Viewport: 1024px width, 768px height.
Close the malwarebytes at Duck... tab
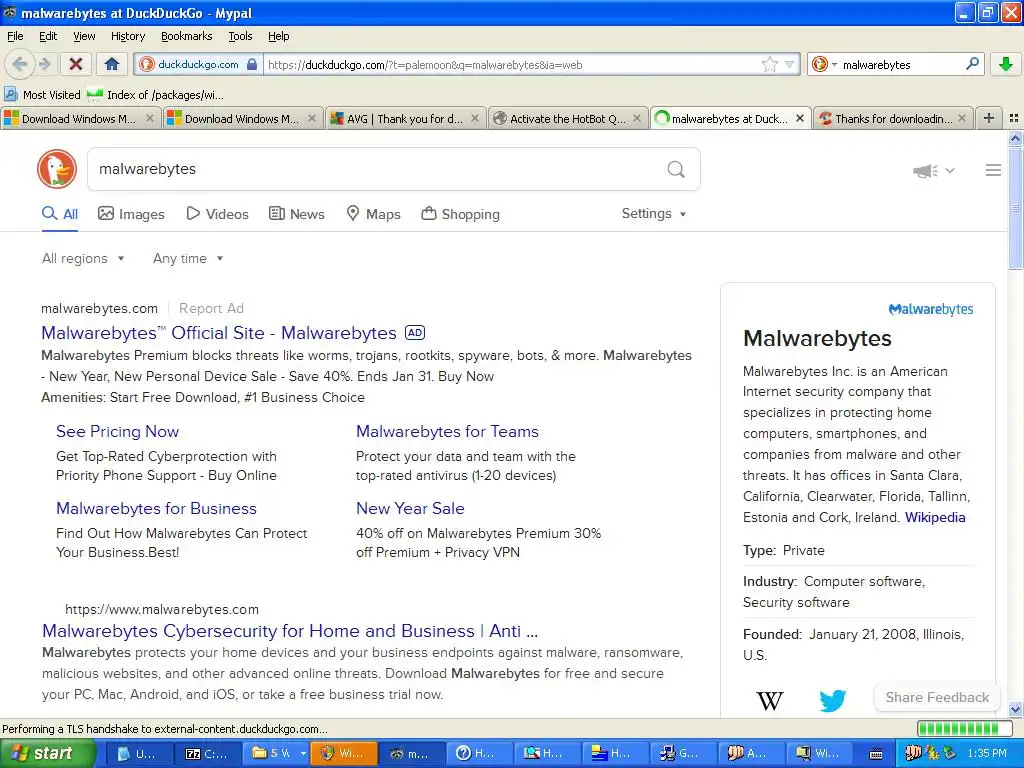[x=799, y=118]
